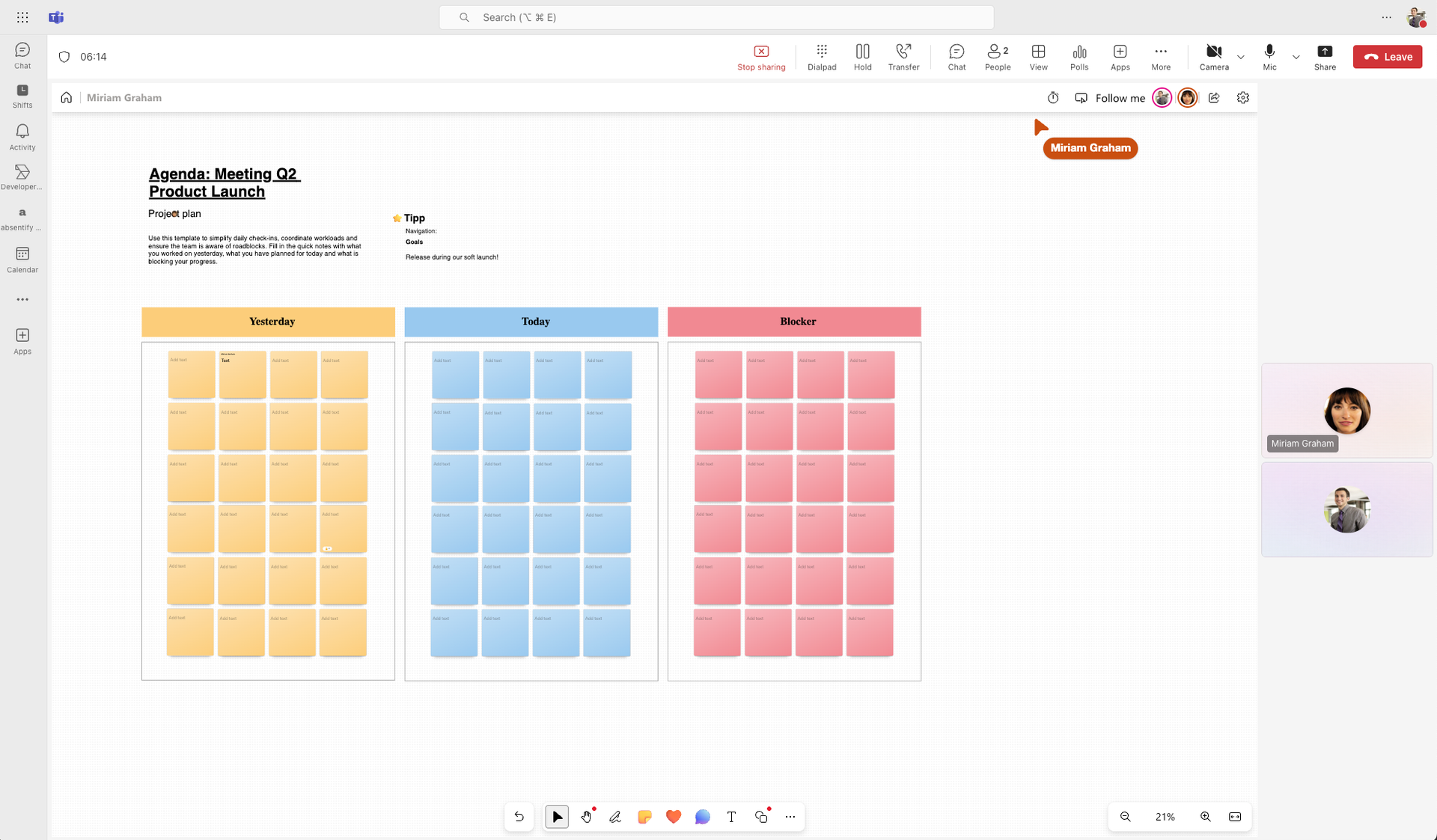Turn on the camera

pos(1214,57)
